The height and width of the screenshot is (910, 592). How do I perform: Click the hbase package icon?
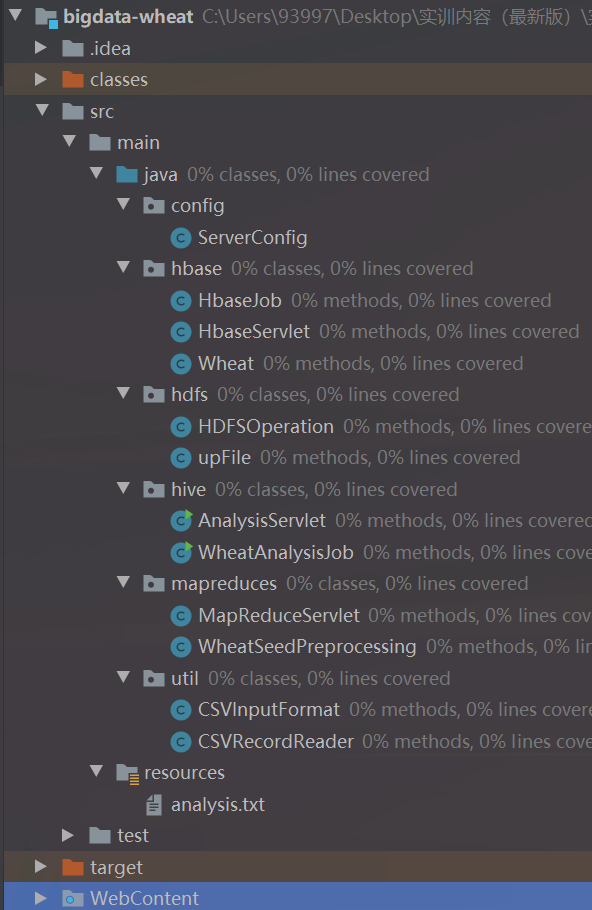point(154,269)
